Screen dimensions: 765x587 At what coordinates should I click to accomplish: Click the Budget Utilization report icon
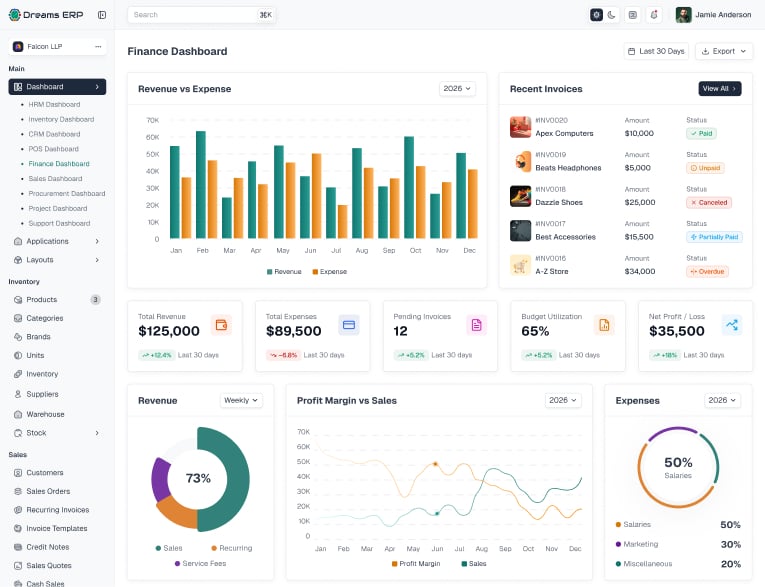point(604,325)
